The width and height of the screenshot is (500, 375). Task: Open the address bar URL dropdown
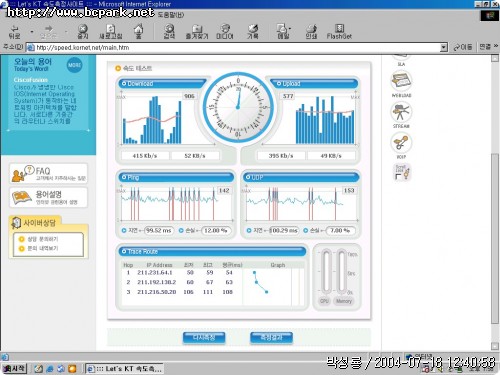click(443, 47)
